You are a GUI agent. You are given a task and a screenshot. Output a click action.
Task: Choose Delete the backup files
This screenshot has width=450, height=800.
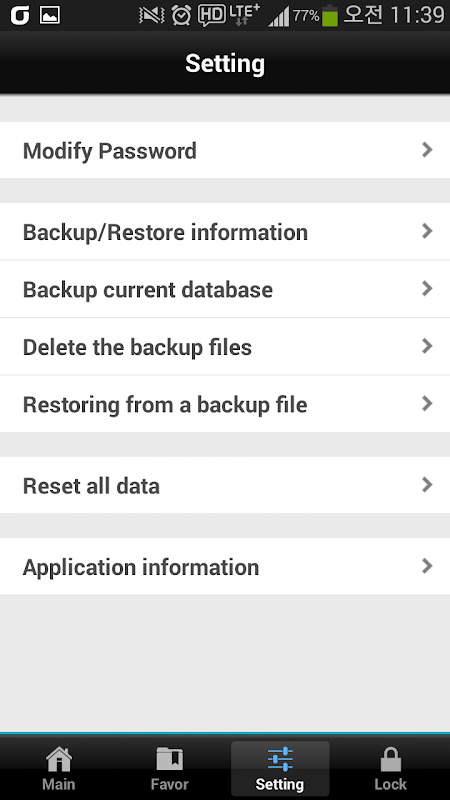225,346
